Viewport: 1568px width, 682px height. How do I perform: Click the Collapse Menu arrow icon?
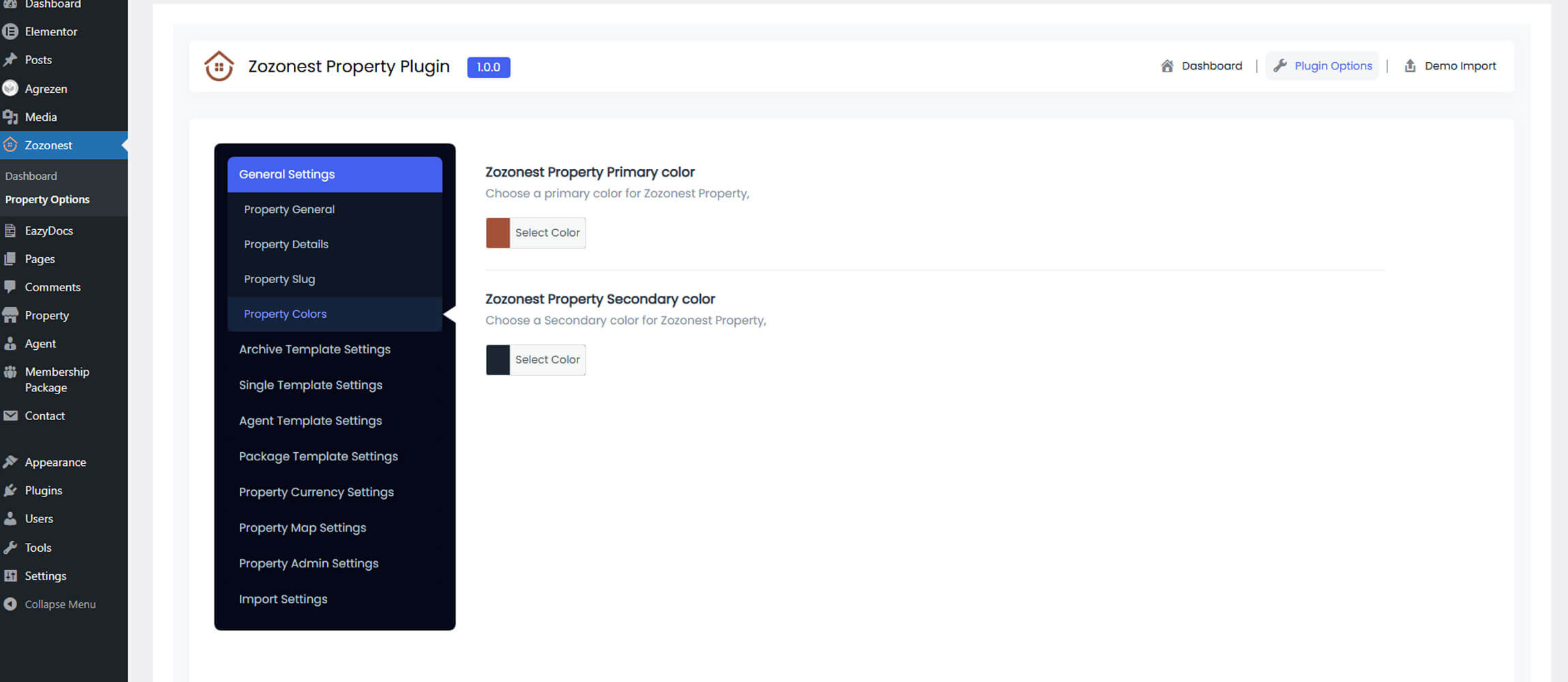10,604
